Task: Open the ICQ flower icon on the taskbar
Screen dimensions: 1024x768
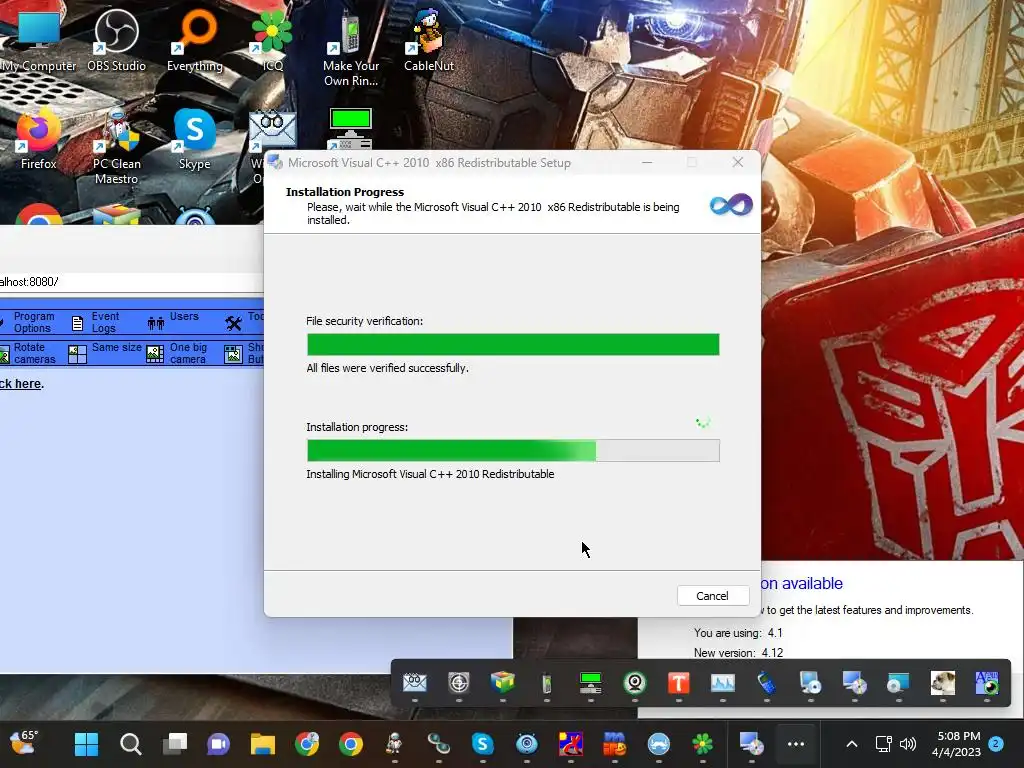Action: (703, 744)
